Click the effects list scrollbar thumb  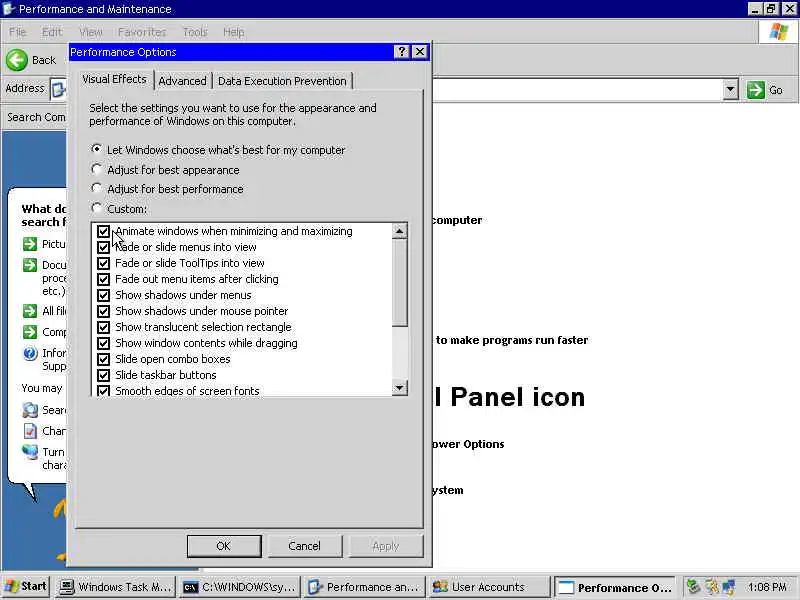399,282
